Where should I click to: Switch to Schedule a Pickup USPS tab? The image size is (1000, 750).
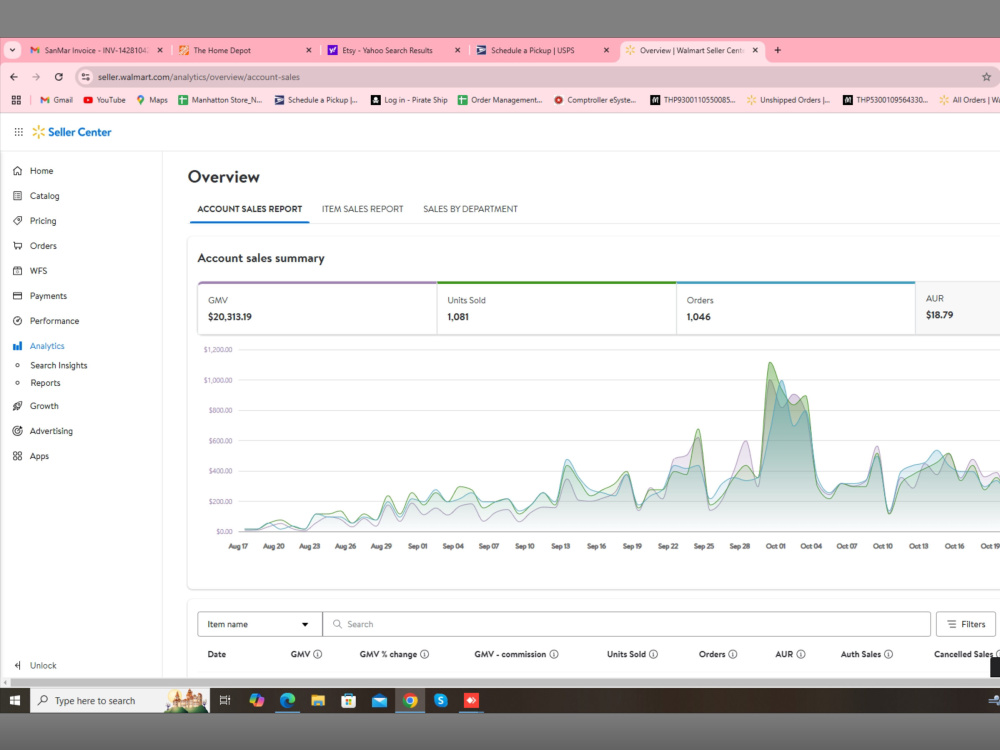[x=542, y=50]
